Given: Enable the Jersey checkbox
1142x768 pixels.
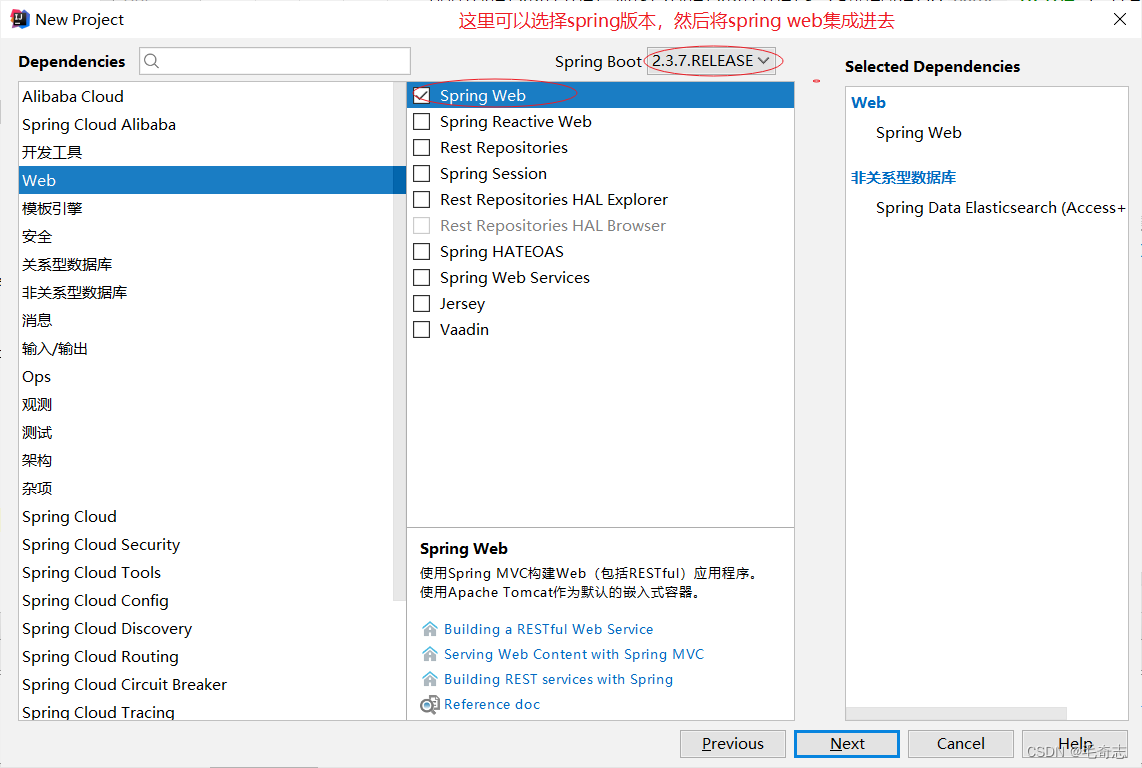Looking at the screenshot, I should pos(422,304).
